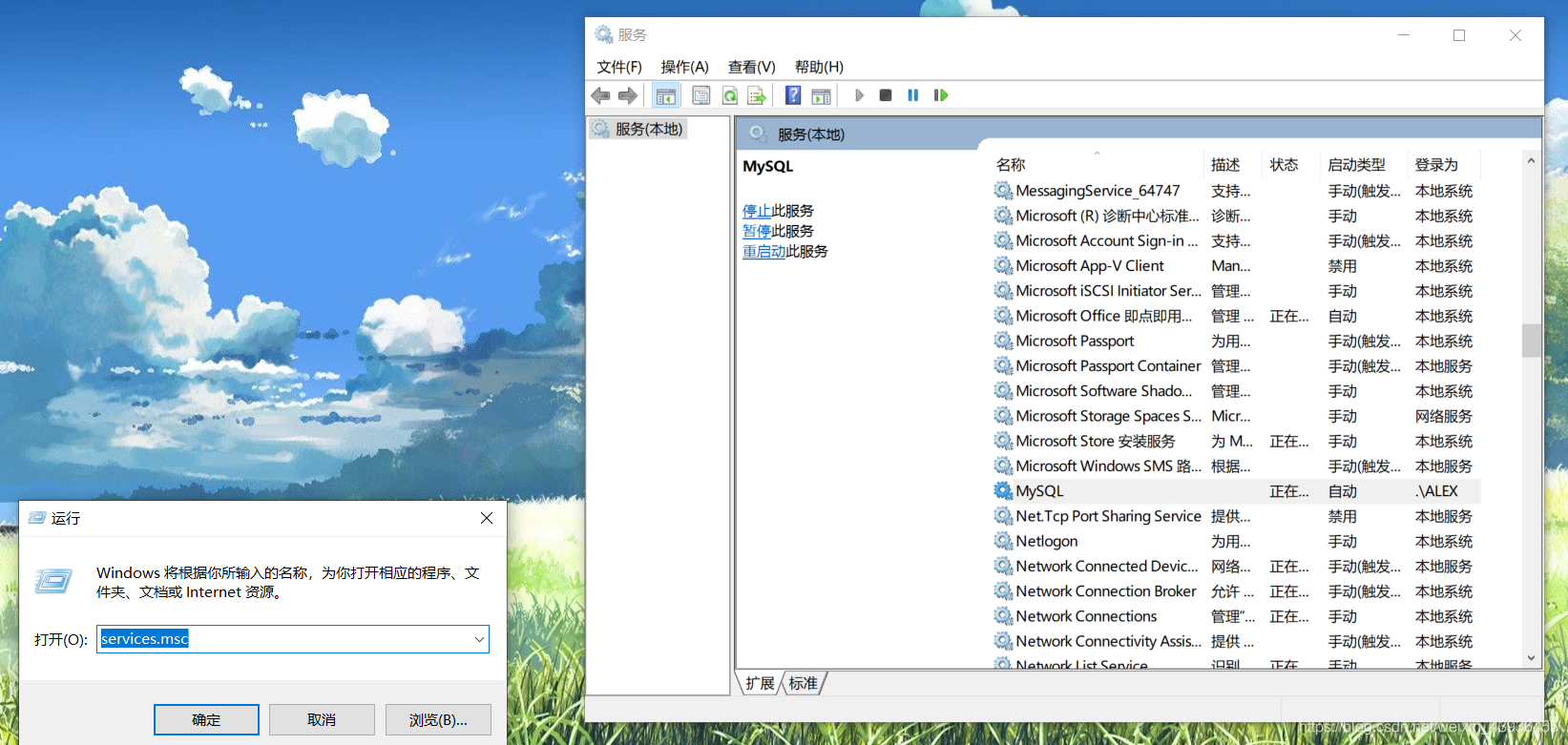Click the 禁用 startup type of App-V Client
1568x745 pixels.
(x=1342, y=266)
